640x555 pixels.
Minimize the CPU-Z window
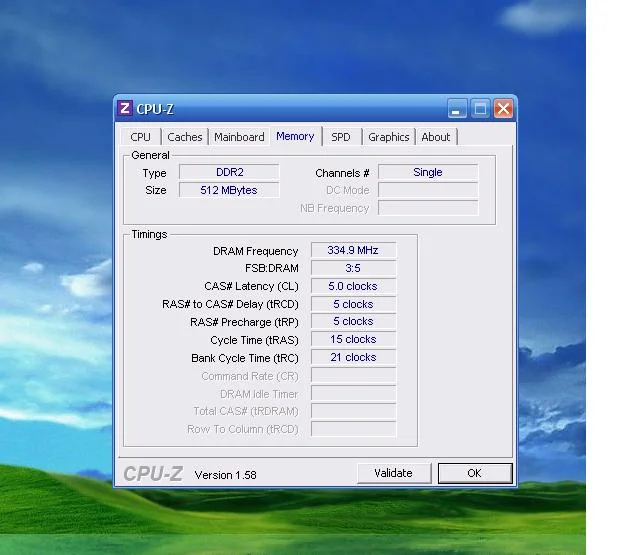click(457, 109)
